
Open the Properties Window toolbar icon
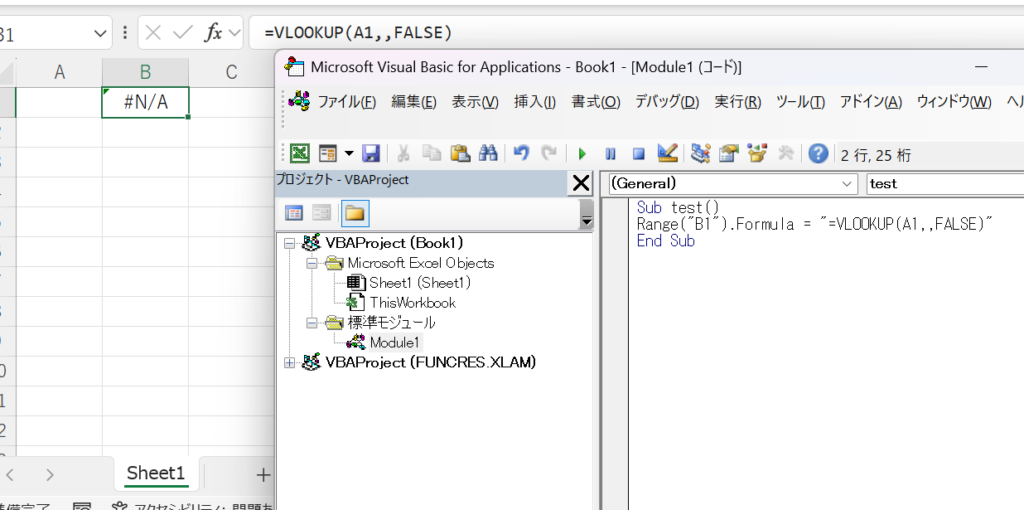tap(728, 153)
